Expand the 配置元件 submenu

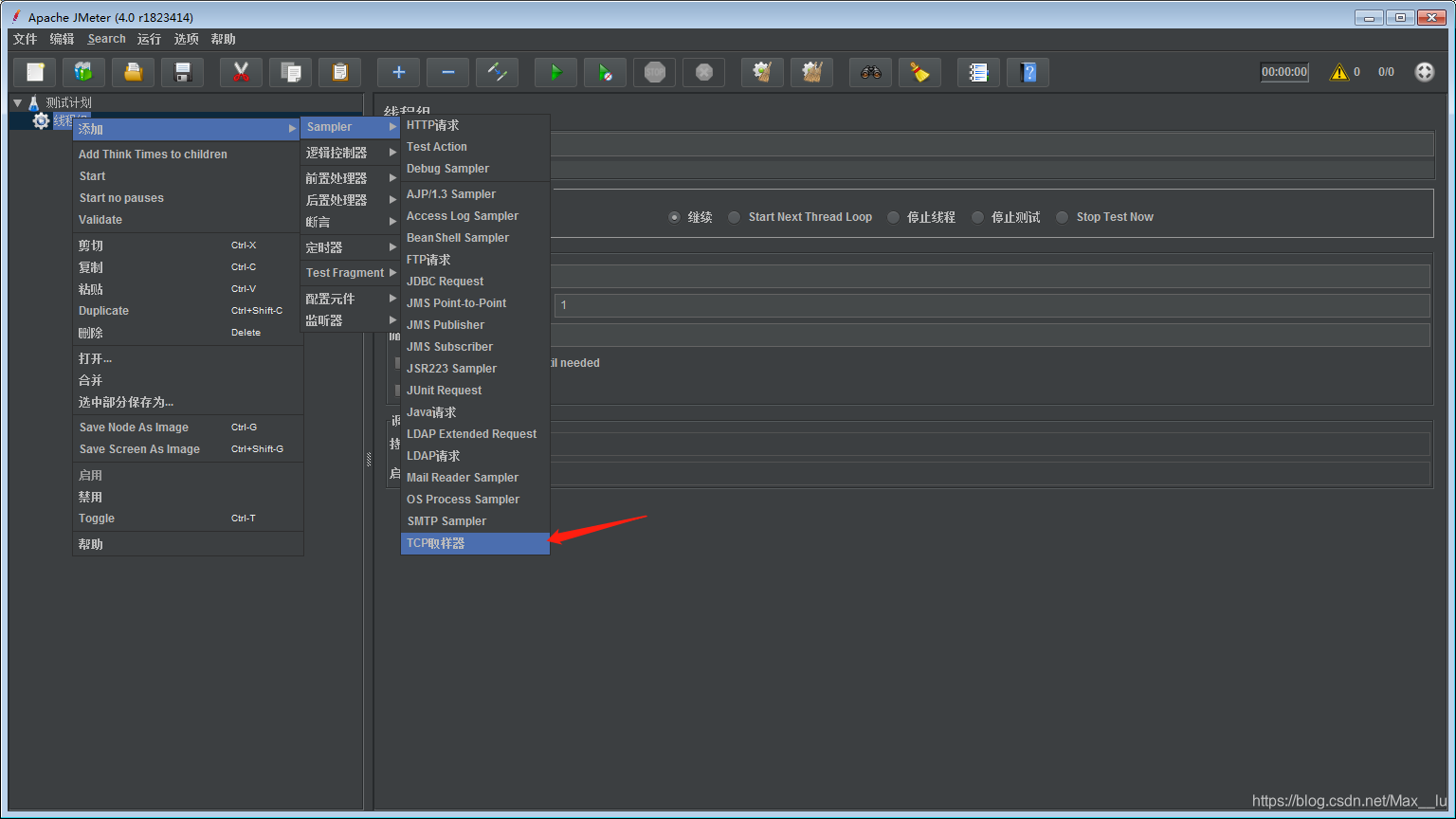351,299
